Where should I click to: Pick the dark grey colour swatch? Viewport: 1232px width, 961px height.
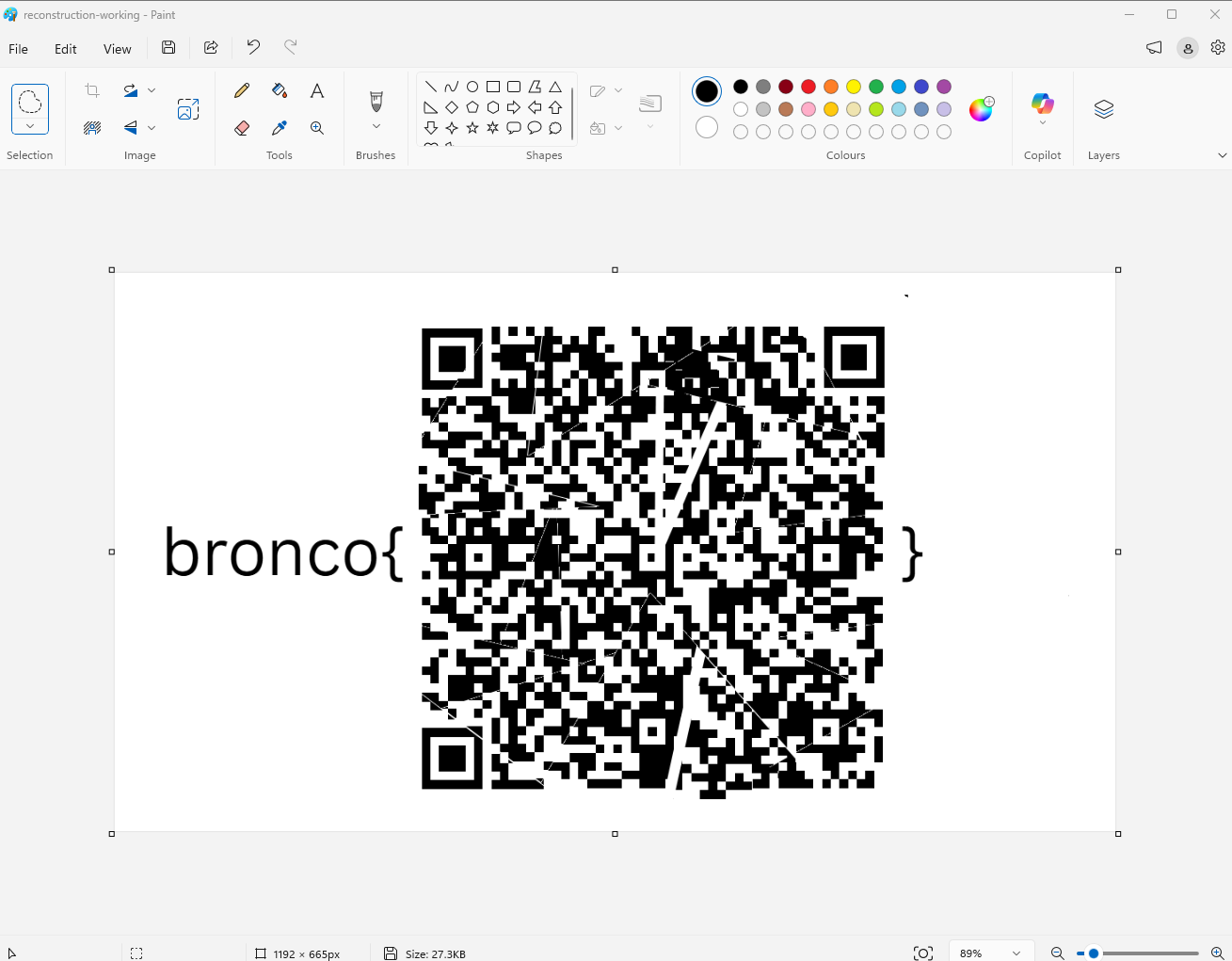coord(763,87)
